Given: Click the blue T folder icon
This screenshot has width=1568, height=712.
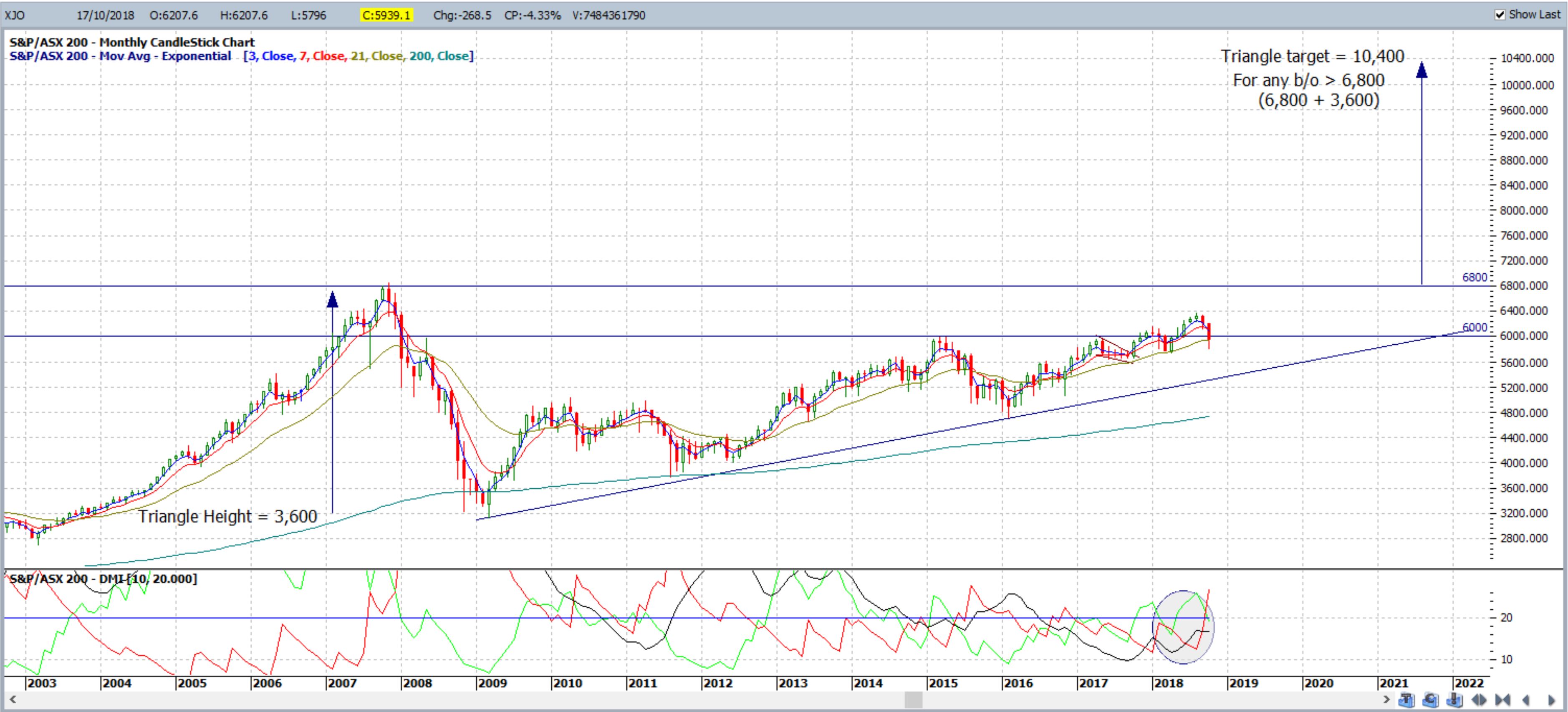Looking at the screenshot, I should tap(1407, 700).
